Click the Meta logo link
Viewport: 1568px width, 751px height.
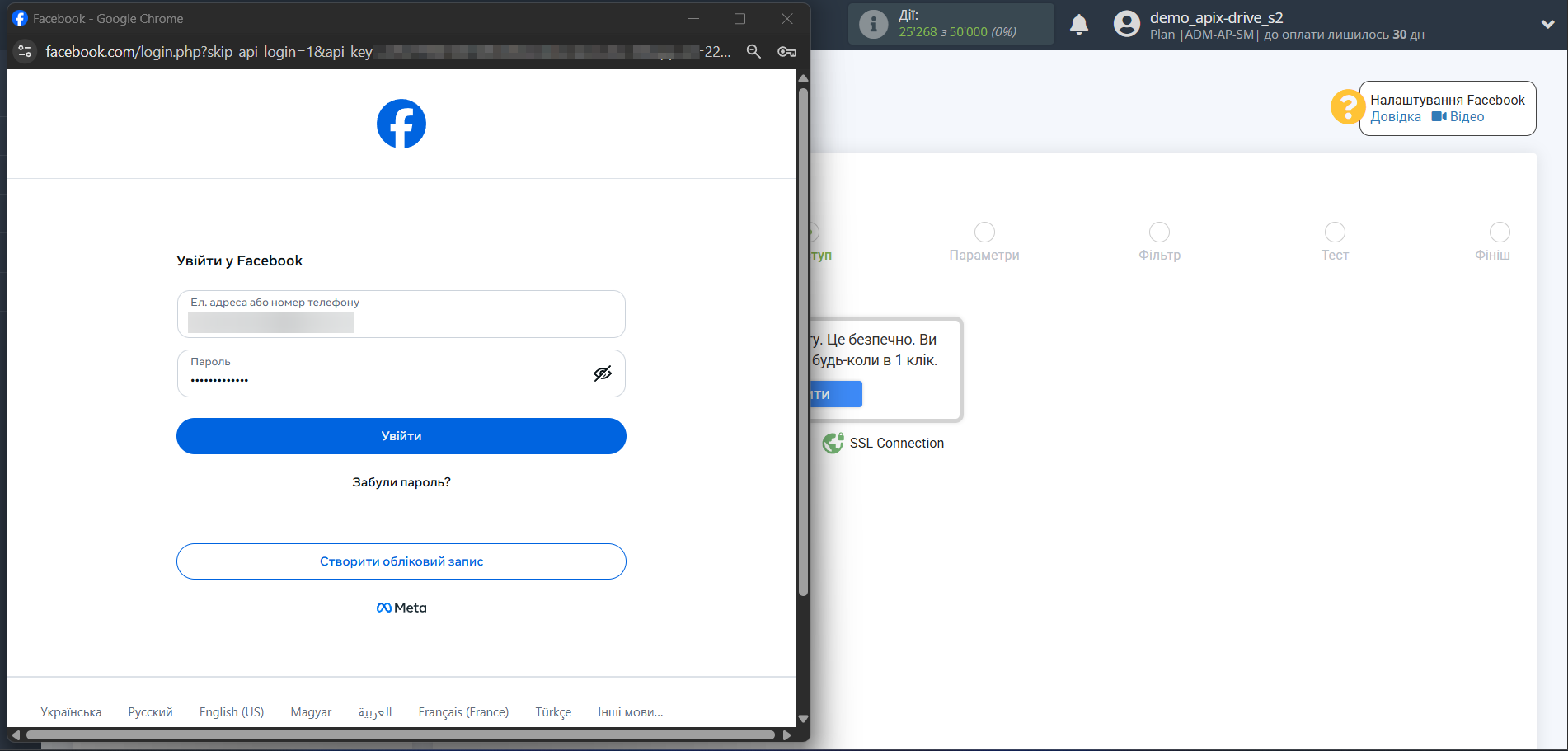point(401,608)
